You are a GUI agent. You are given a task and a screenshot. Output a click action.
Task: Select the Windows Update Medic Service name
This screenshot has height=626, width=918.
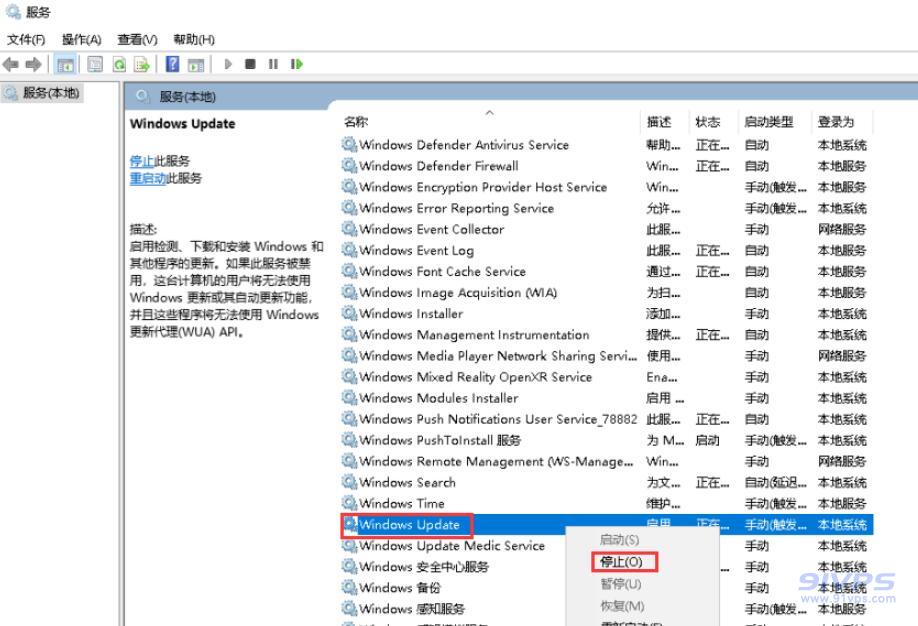452,545
